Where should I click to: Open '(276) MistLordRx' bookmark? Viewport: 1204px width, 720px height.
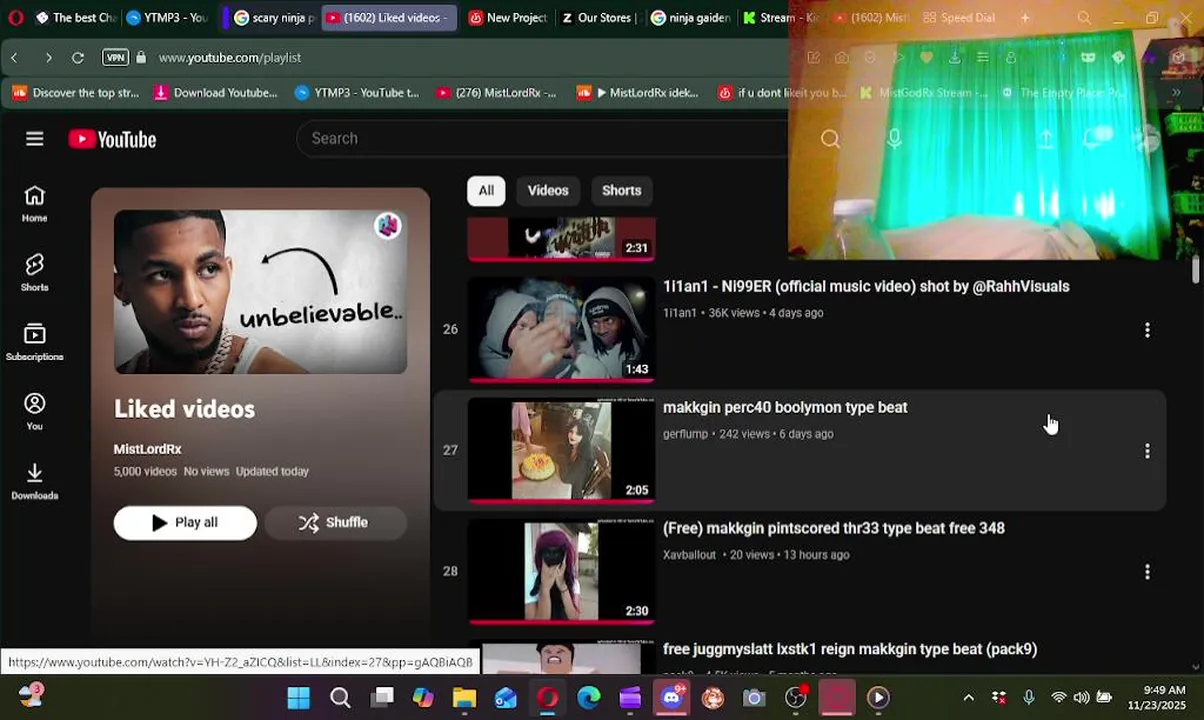click(496, 93)
